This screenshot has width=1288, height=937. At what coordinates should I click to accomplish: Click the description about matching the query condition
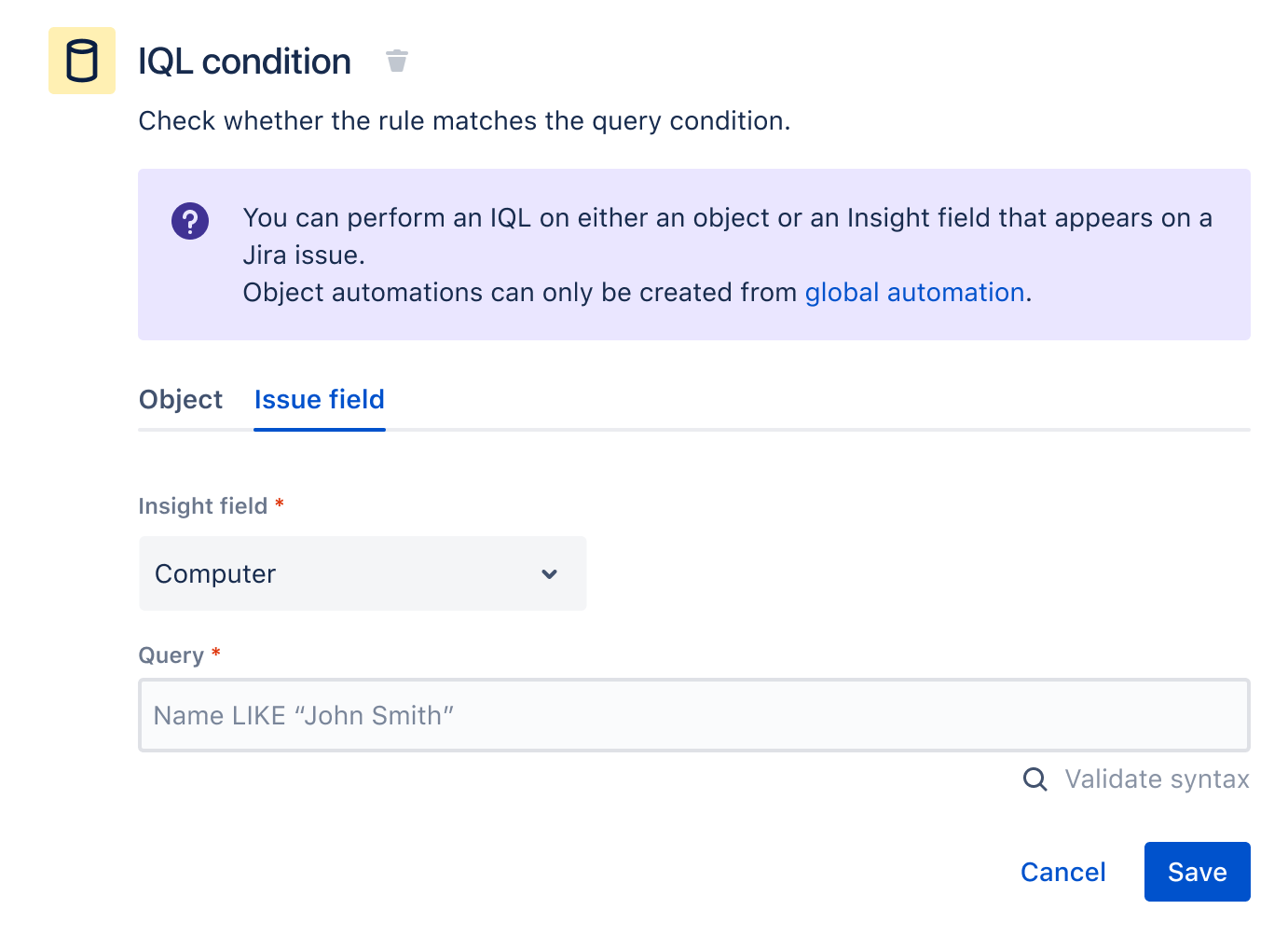coord(464,121)
